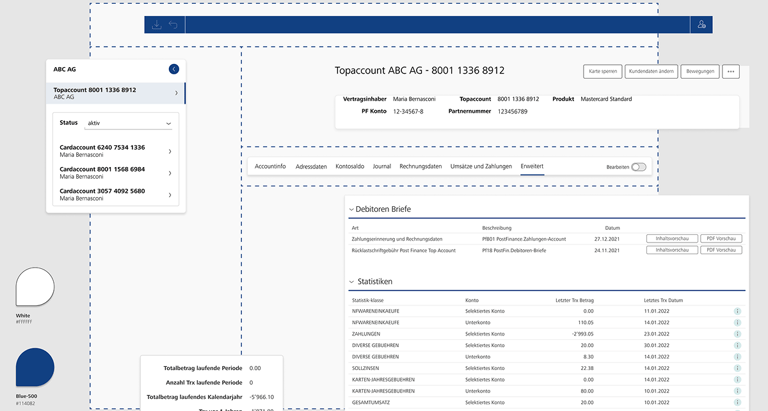The width and height of the screenshot is (768, 411).
Task: Click the undo arrow icon in the top bar
Action: click(173, 24)
